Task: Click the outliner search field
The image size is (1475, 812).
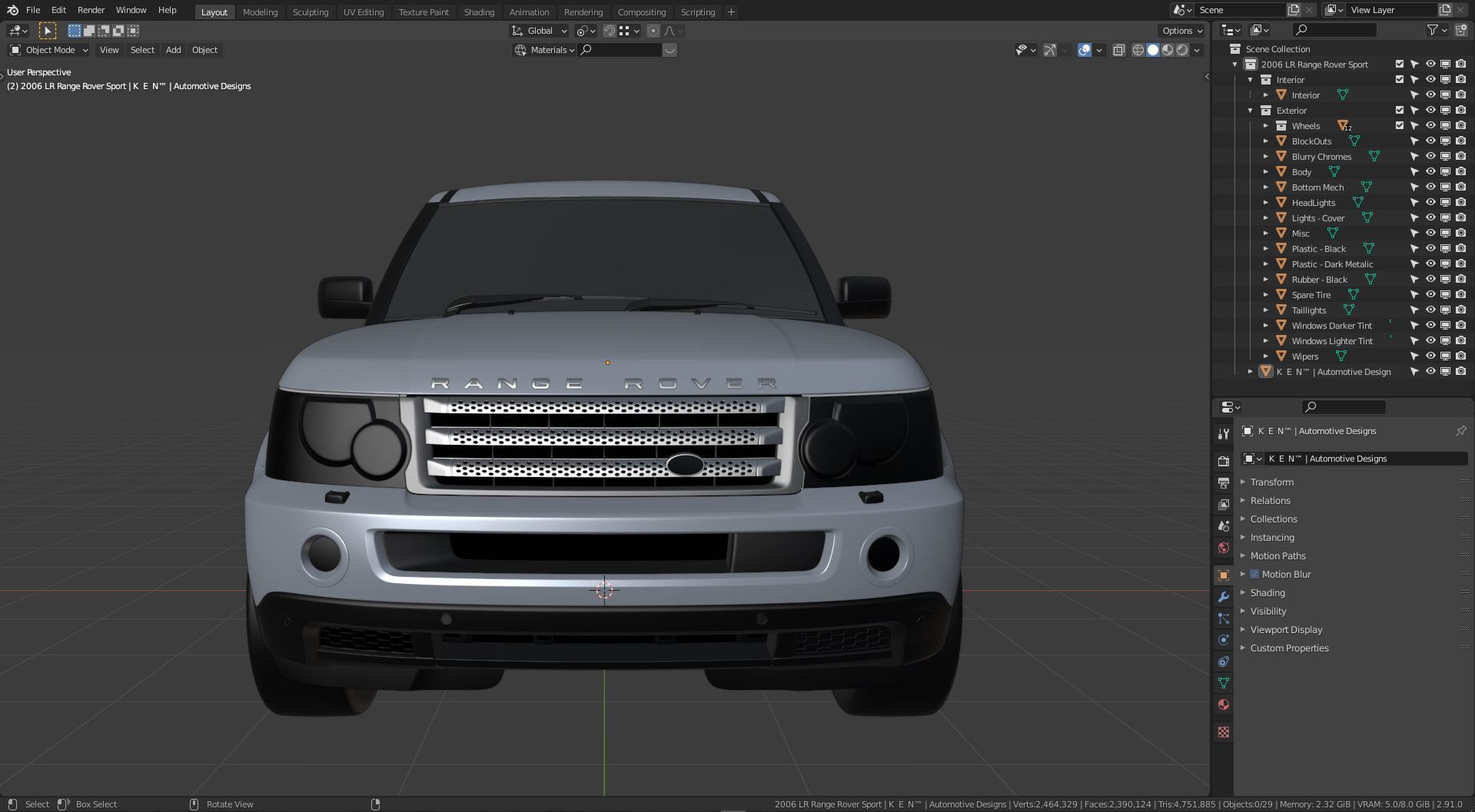Action: click(1334, 30)
